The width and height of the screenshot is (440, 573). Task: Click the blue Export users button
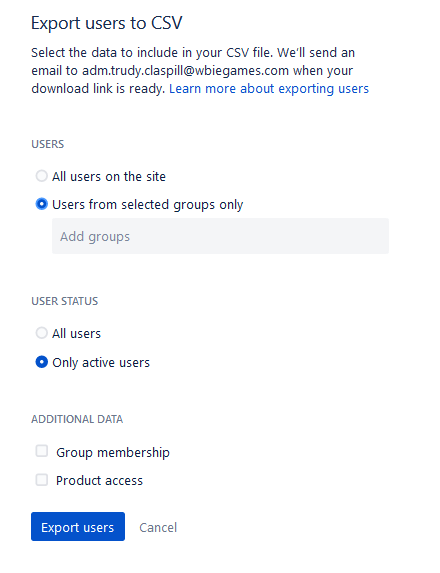pos(78,527)
